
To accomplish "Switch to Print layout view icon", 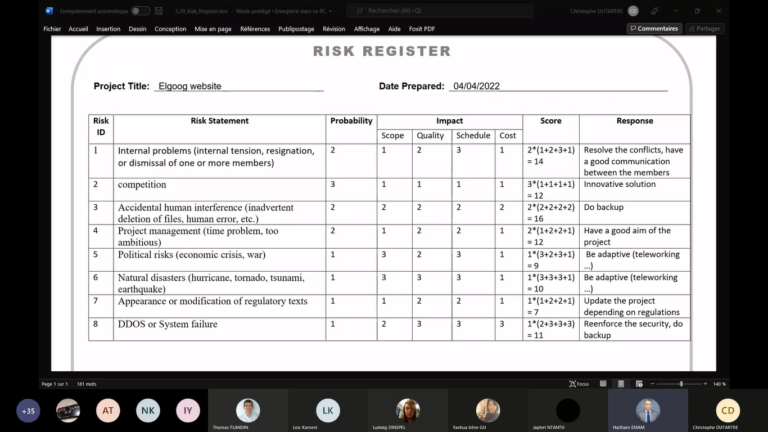I will coord(621,384).
